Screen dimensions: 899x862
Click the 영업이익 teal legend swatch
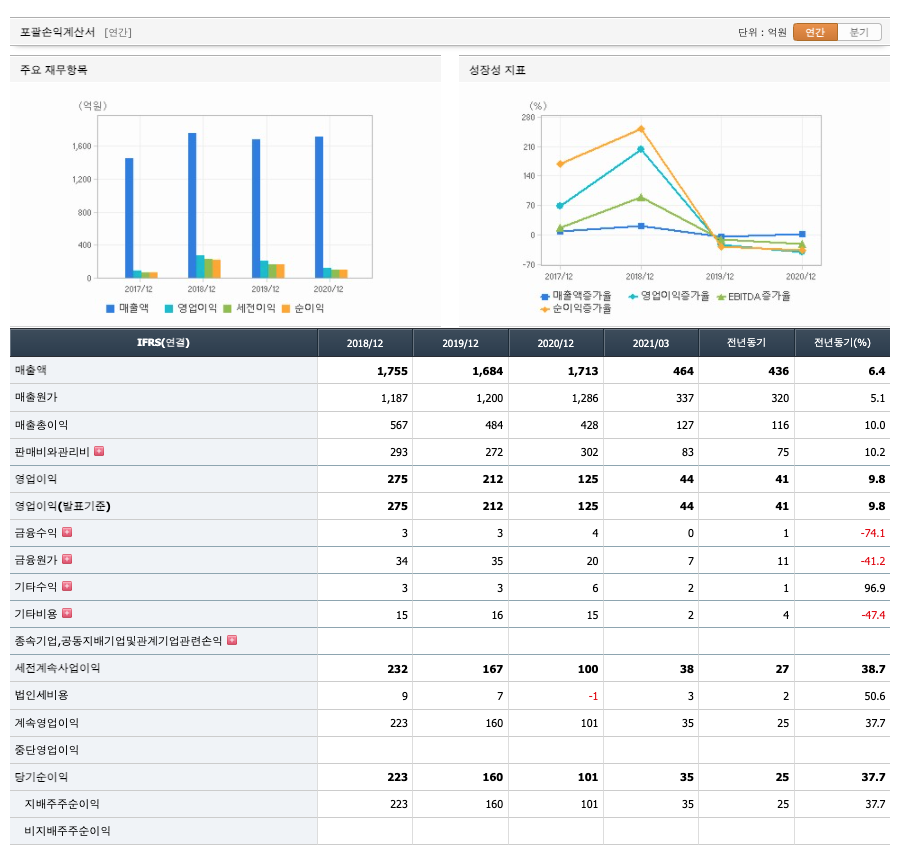pyautogui.click(x=169, y=309)
